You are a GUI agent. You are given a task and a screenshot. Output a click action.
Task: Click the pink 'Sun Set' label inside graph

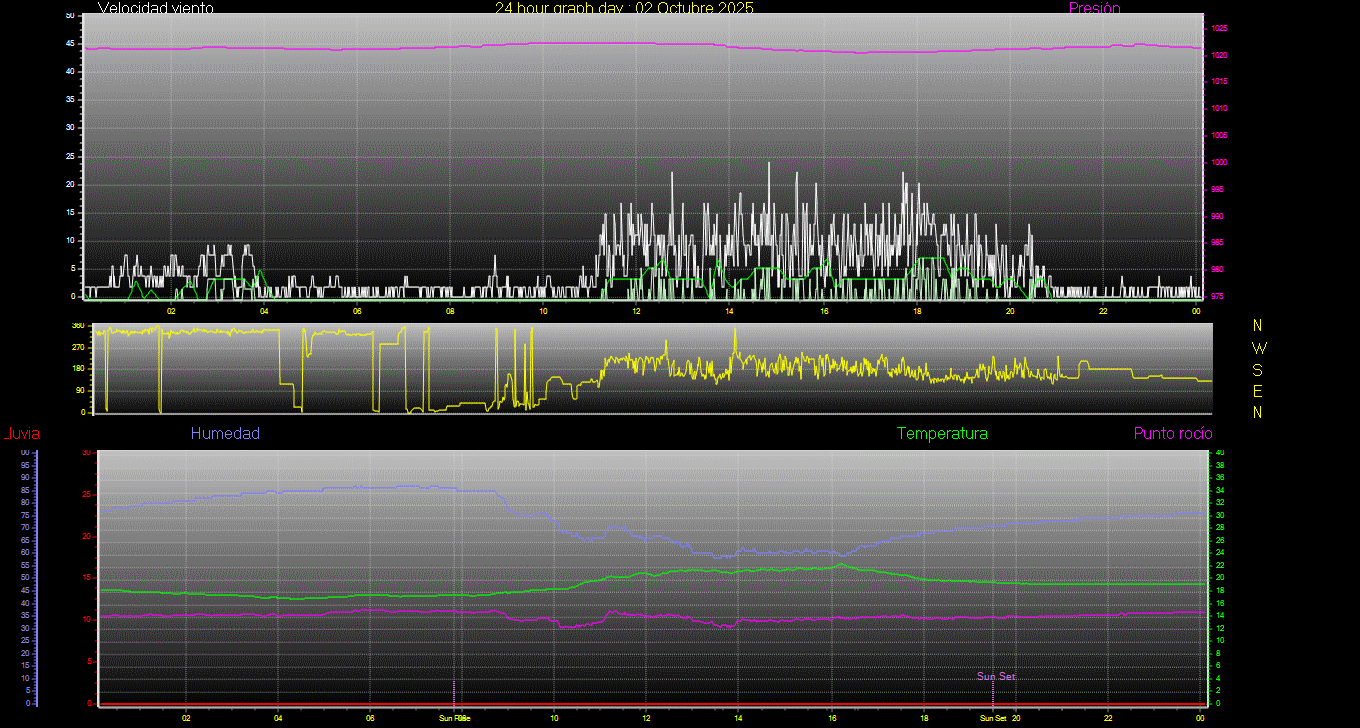tap(996, 677)
